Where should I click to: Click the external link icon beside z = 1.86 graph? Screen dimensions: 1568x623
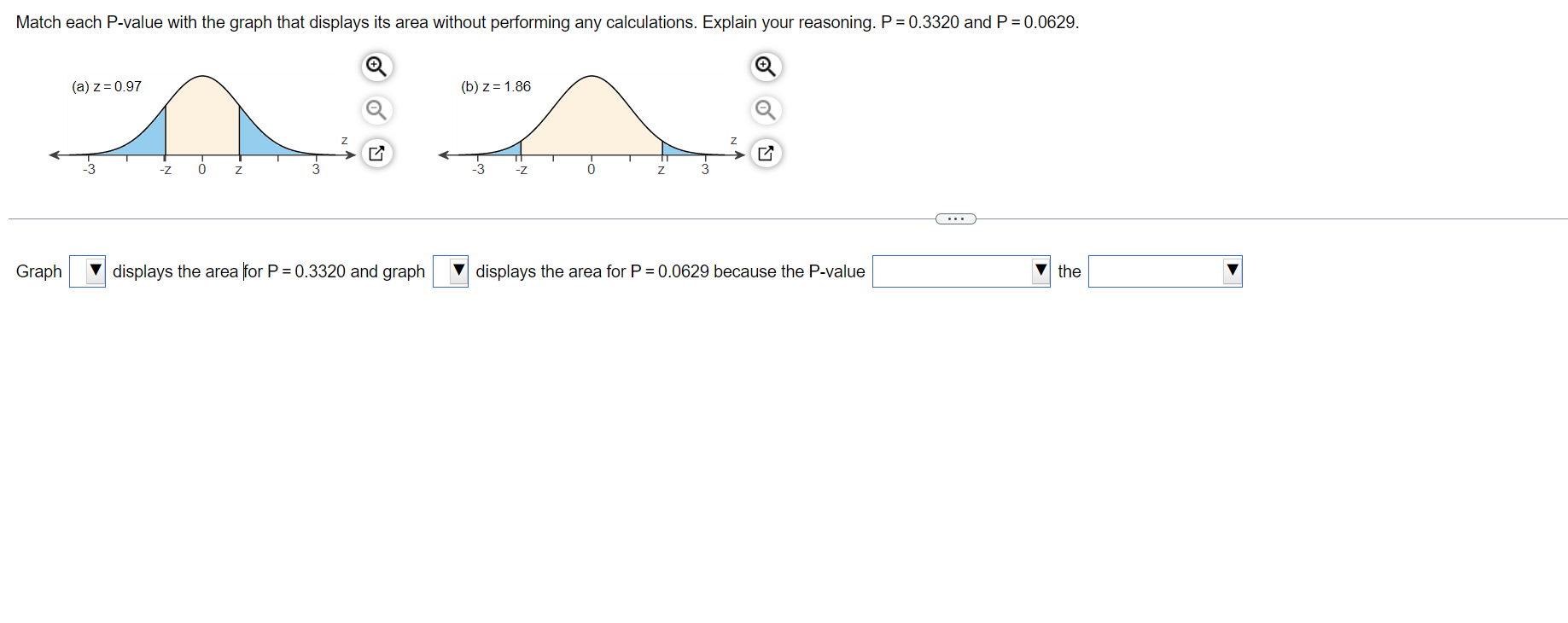pos(765,153)
